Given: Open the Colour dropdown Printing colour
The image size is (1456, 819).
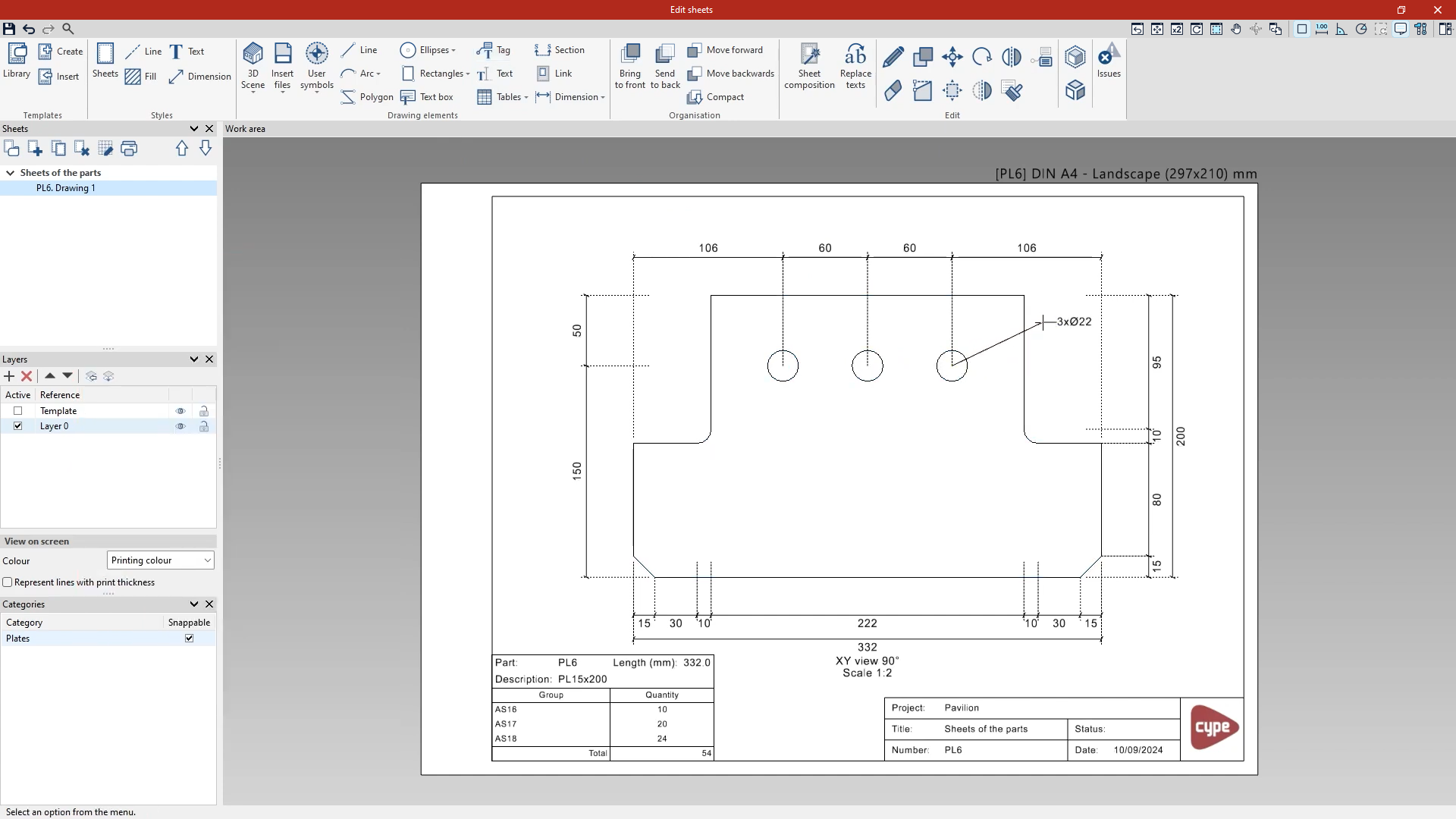Looking at the screenshot, I should pos(161,560).
